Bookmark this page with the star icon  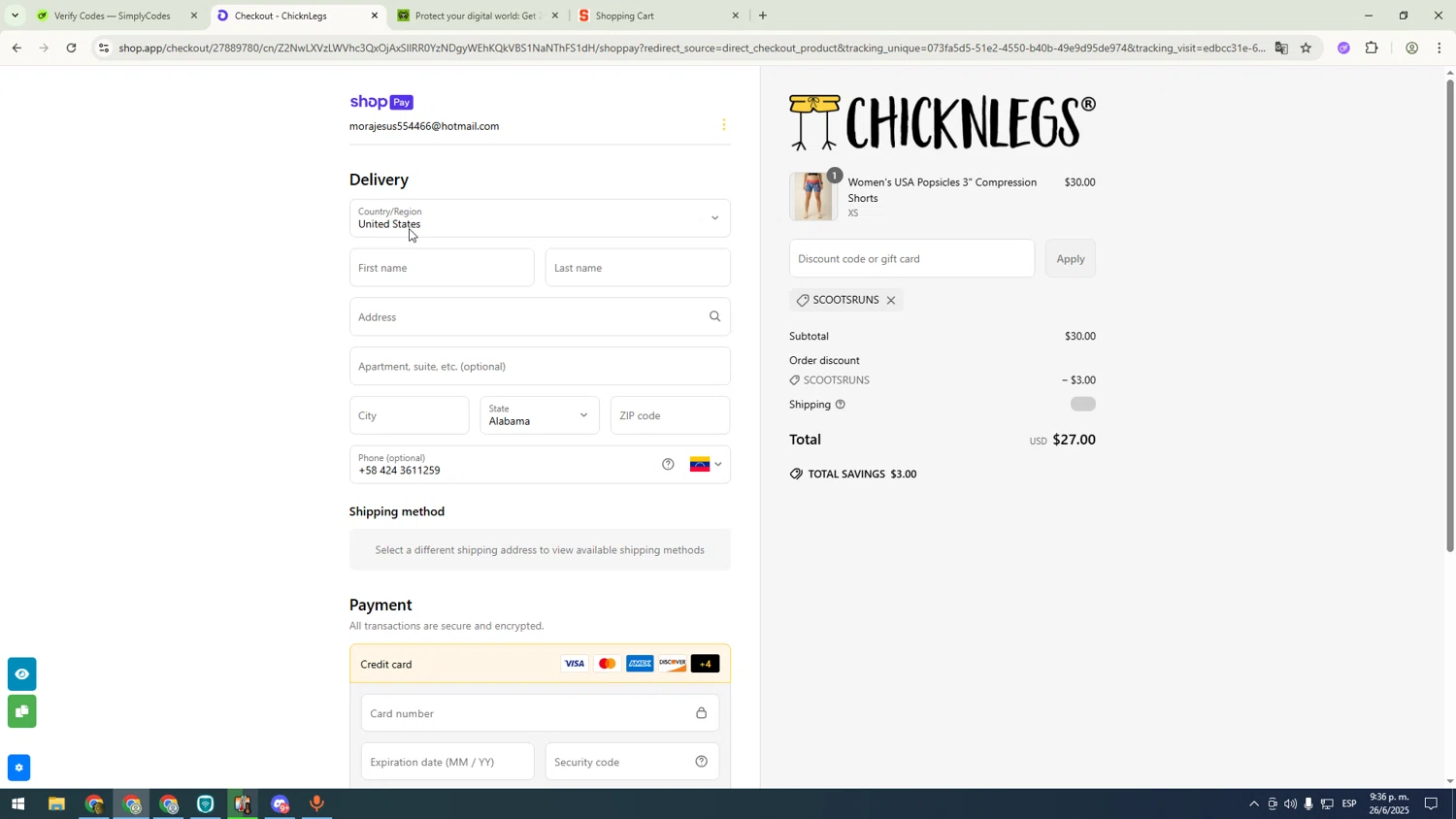tap(1307, 48)
